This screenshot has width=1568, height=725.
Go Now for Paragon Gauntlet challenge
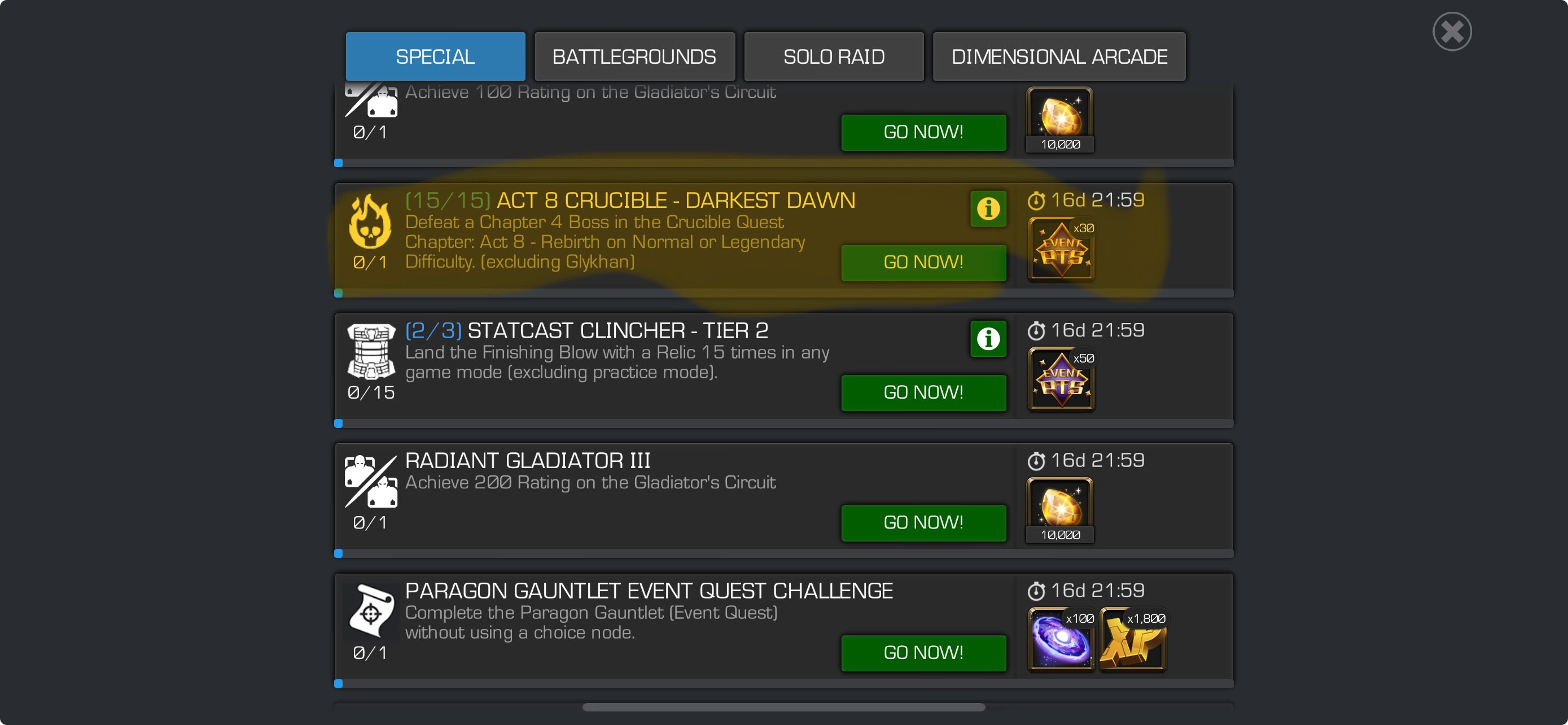(923, 653)
